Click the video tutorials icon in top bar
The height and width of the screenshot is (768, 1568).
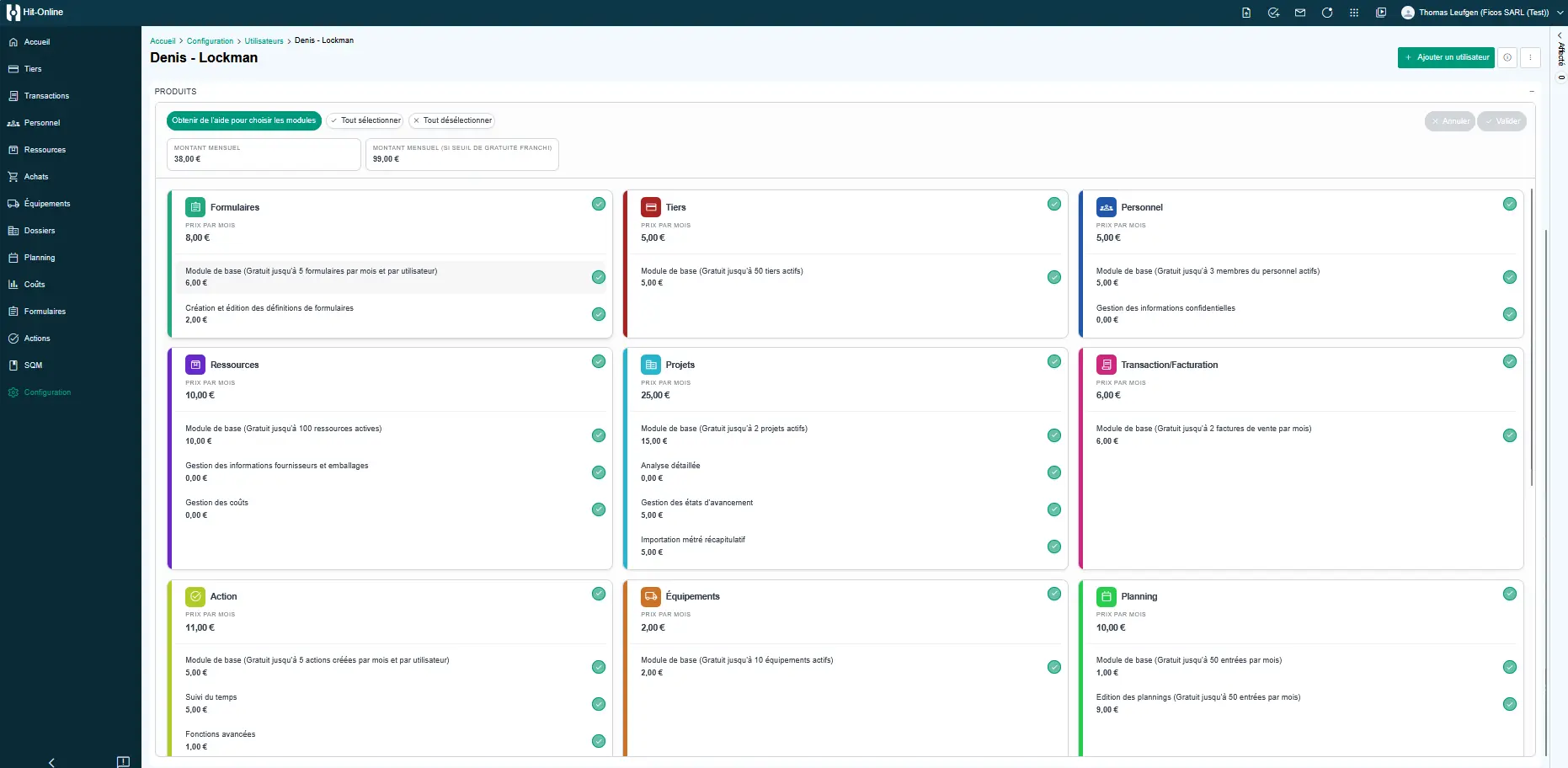pyautogui.click(x=1381, y=13)
